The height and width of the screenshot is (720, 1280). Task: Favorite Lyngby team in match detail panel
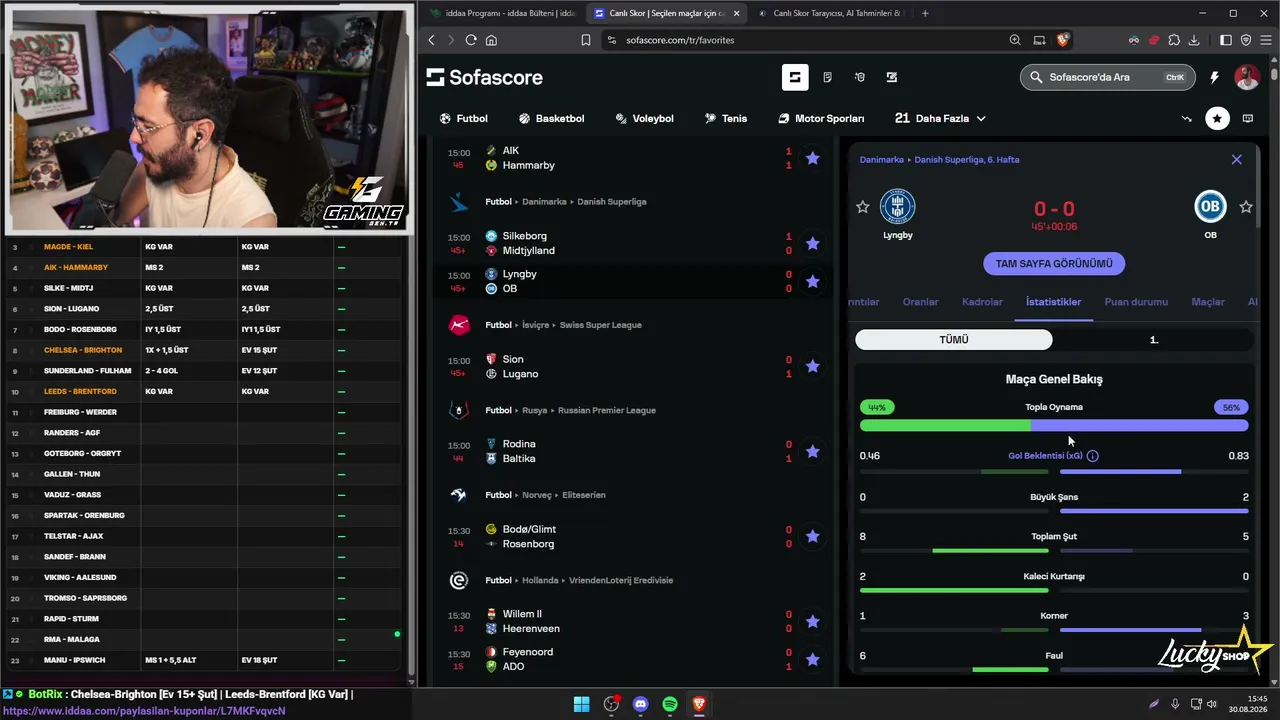(863, 207)
